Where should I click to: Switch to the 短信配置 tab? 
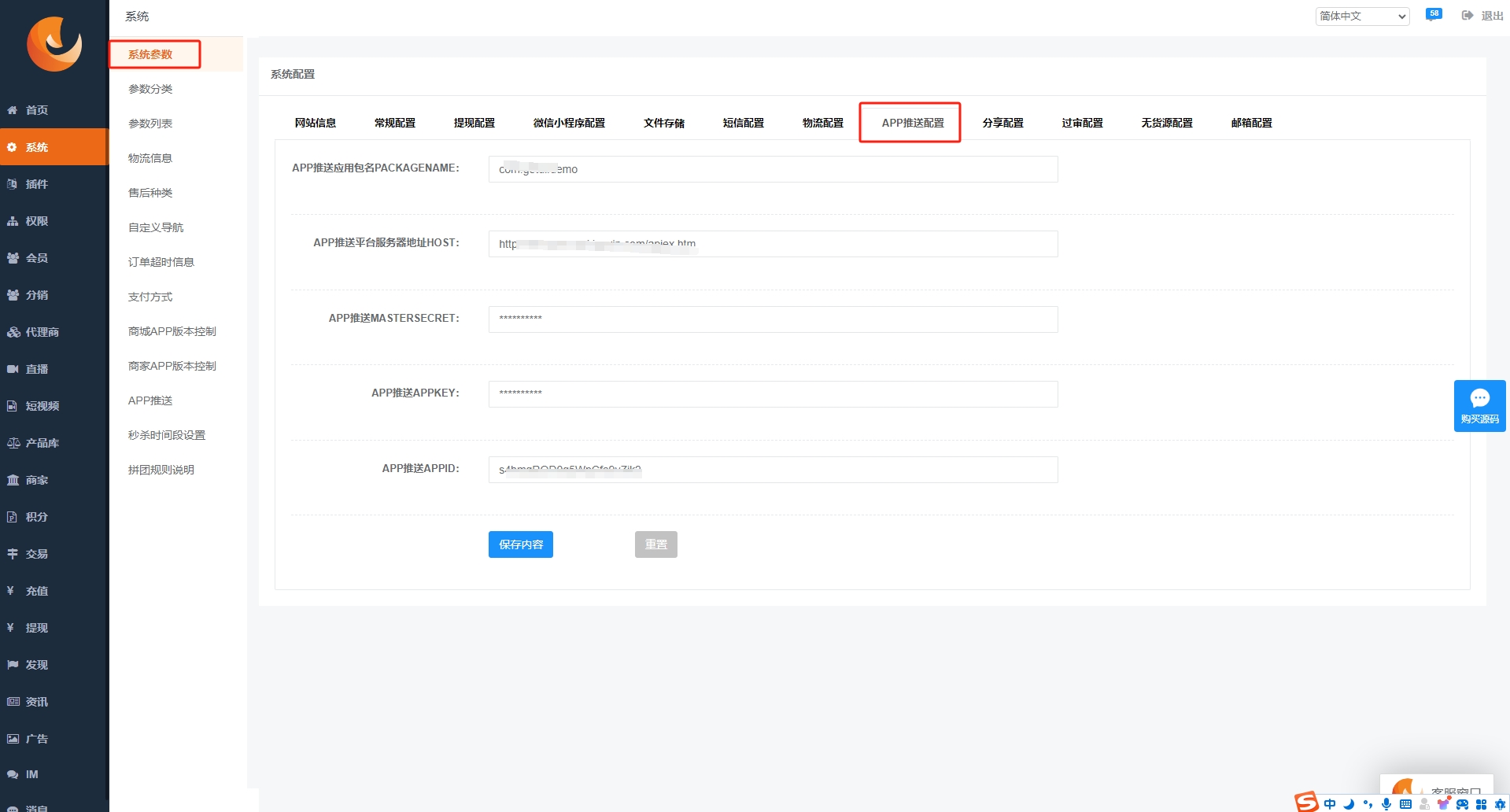pyautogui.click(x=744, y=123)
